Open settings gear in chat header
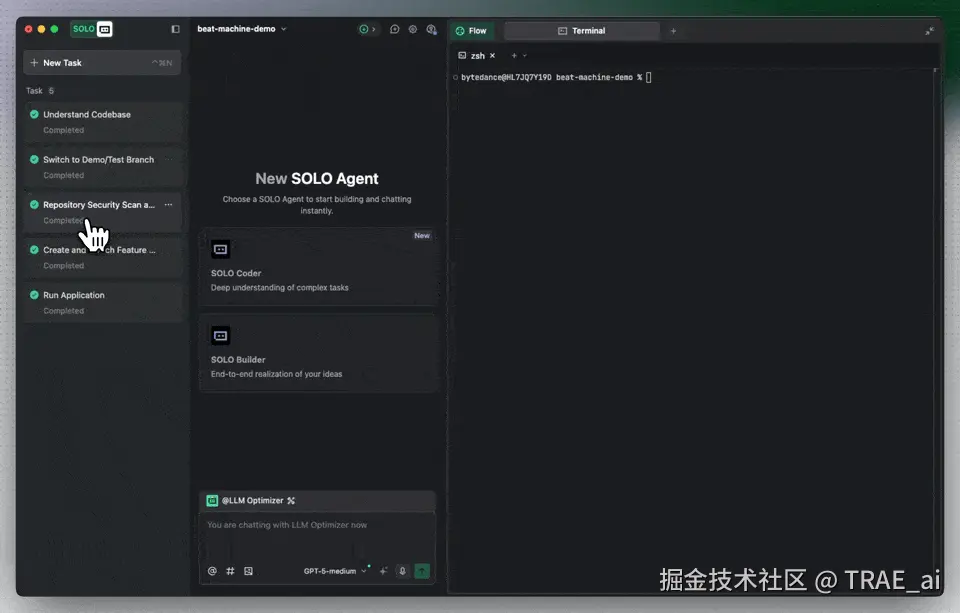Image resolution: width=960 pixels, height=613 pixels. pos(413,29)
